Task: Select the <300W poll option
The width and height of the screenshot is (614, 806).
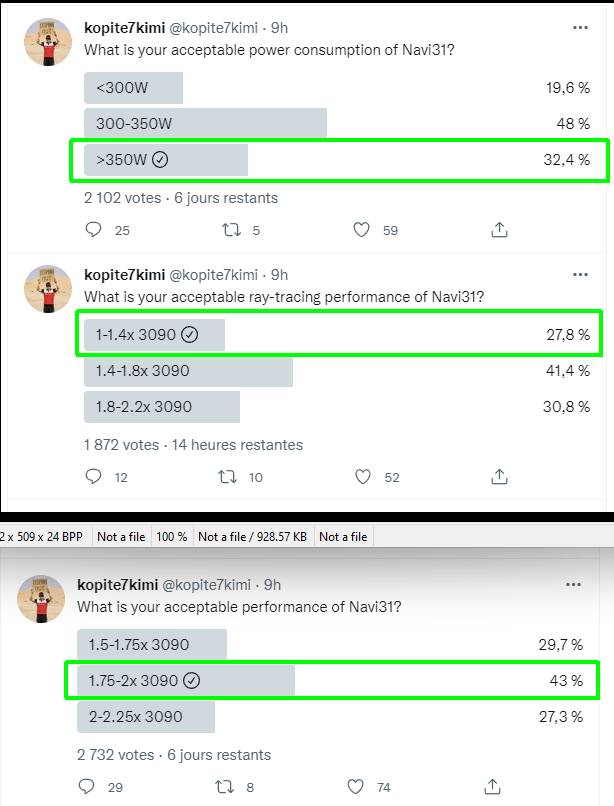Action: (x=133, y=88)
